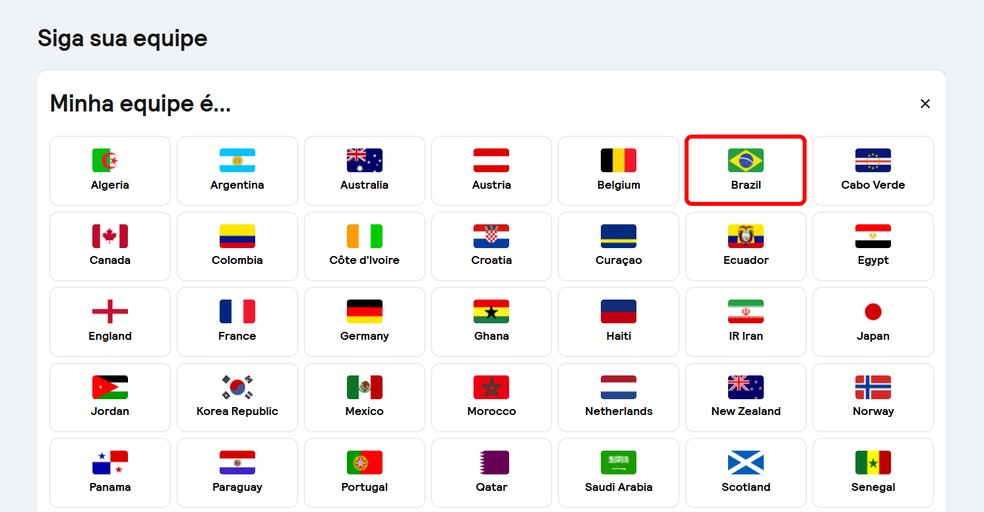Click the 'Siga sua equipe' title
This screenshot has width=984, height=512.
click(122, 39)
